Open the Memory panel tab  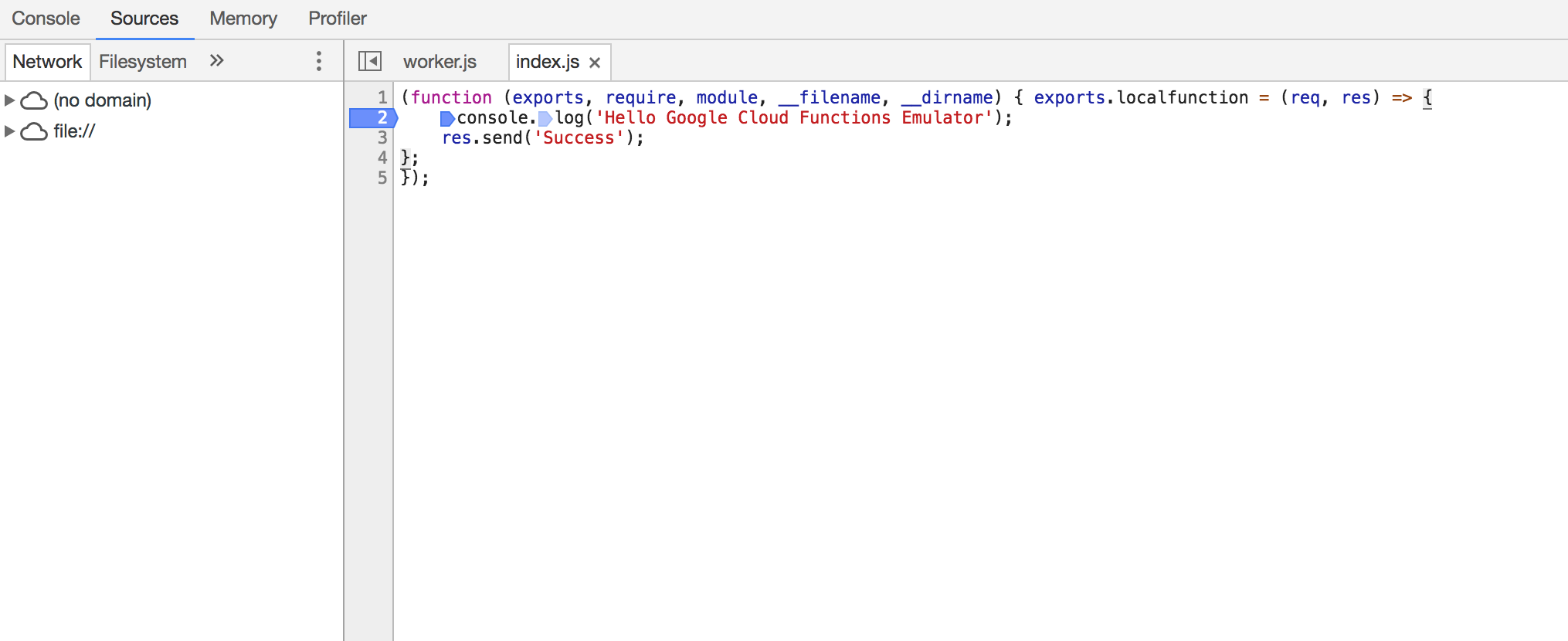243,19
